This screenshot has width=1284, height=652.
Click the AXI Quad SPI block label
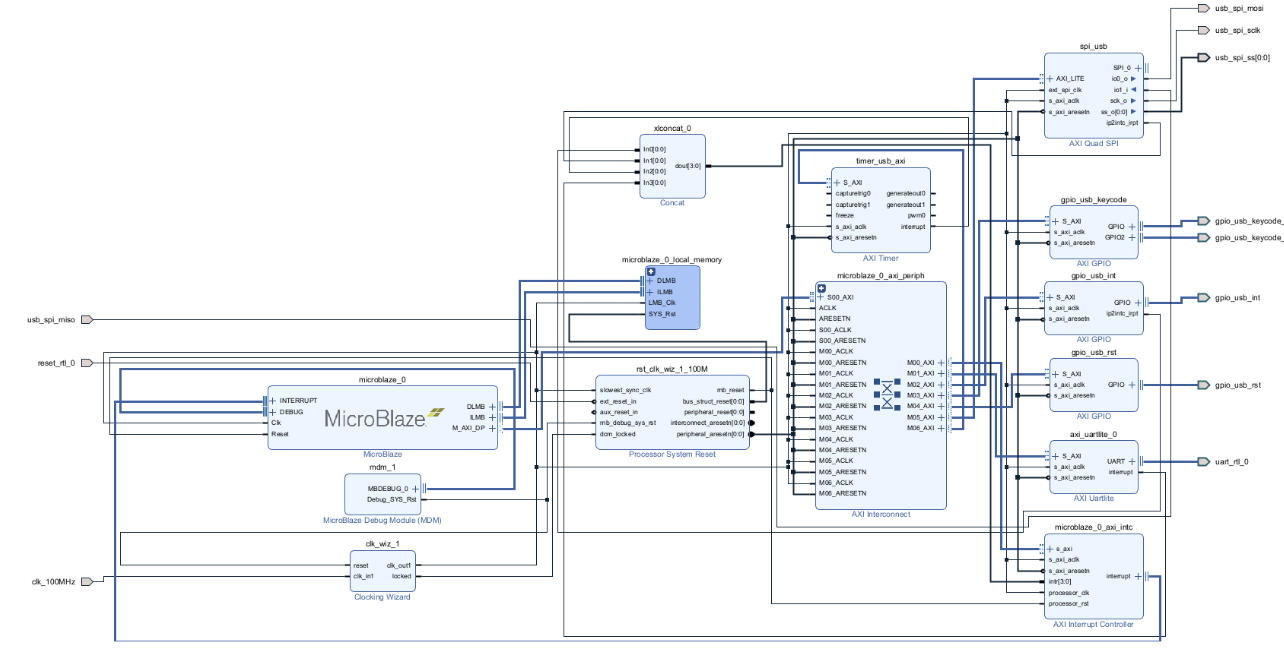[1093, 143]
